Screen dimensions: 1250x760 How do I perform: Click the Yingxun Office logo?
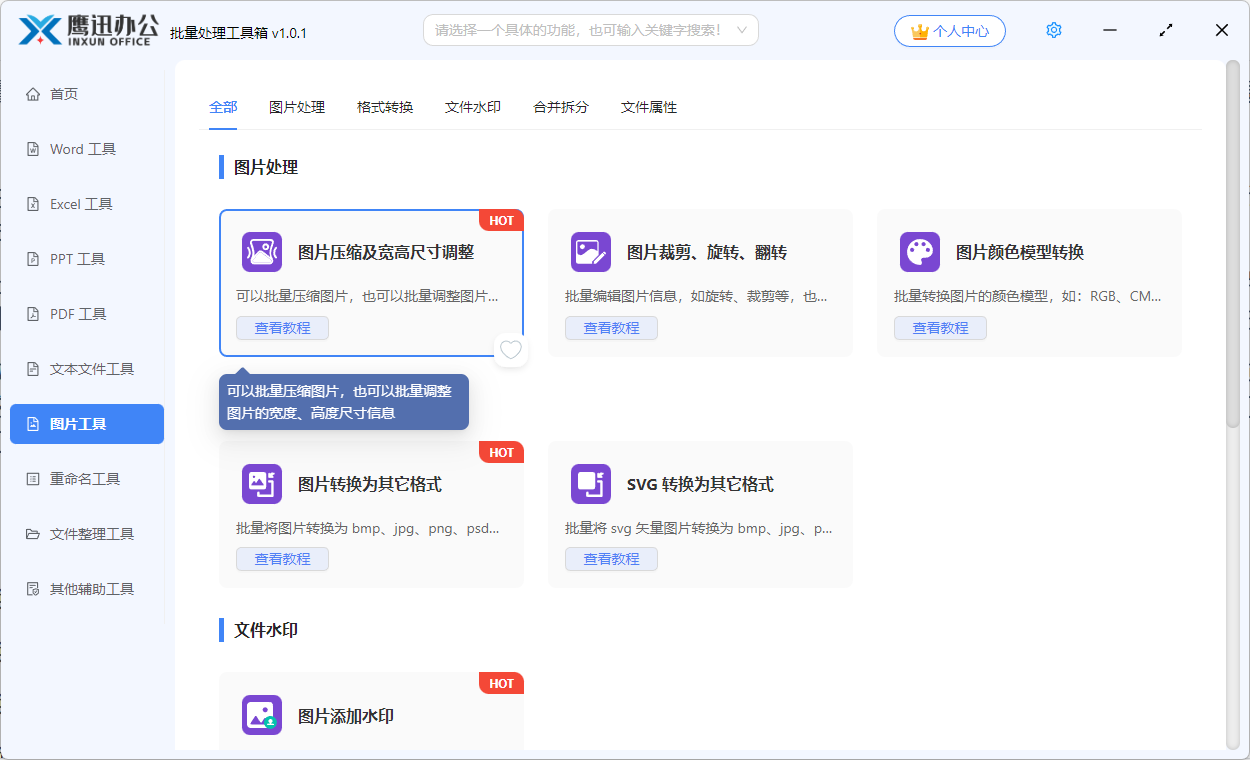click(88, 30)
